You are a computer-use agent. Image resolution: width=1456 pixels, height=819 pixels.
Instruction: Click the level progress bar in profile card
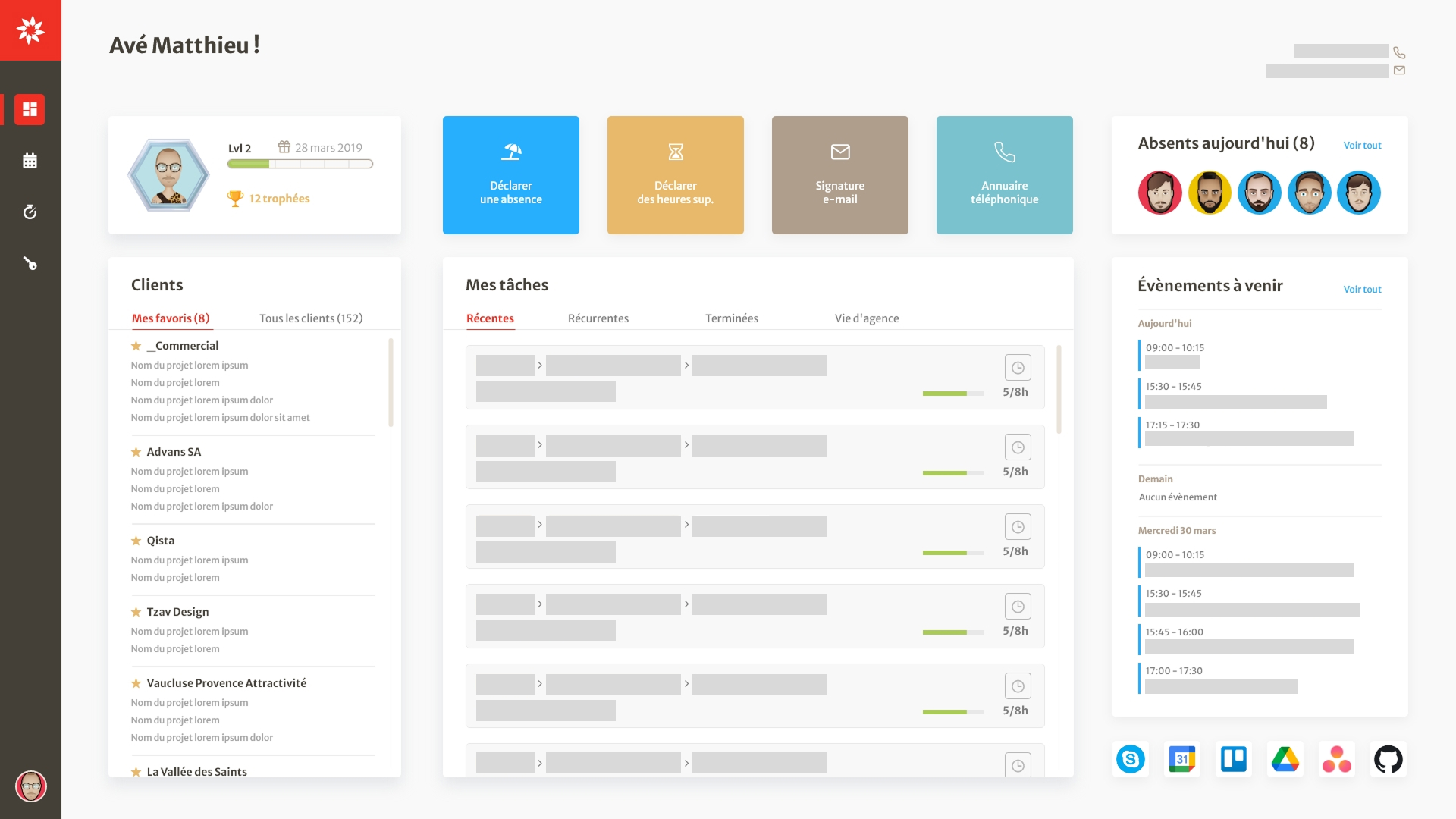pyautogui.click(x=300, y=164)
